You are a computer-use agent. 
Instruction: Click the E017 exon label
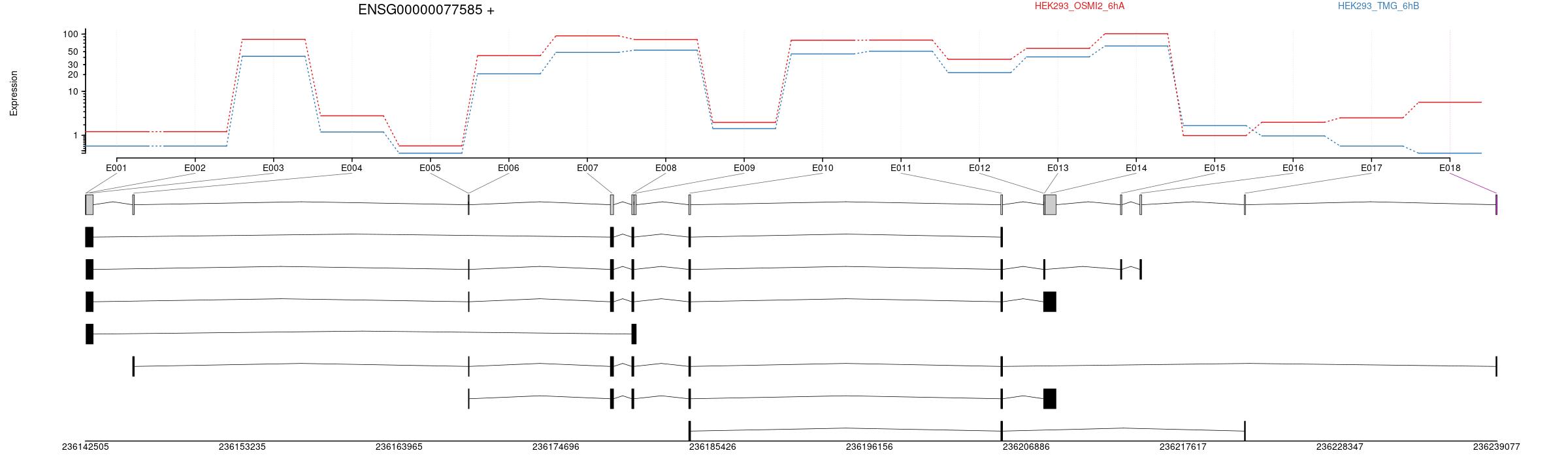[x=1371, y=168]
